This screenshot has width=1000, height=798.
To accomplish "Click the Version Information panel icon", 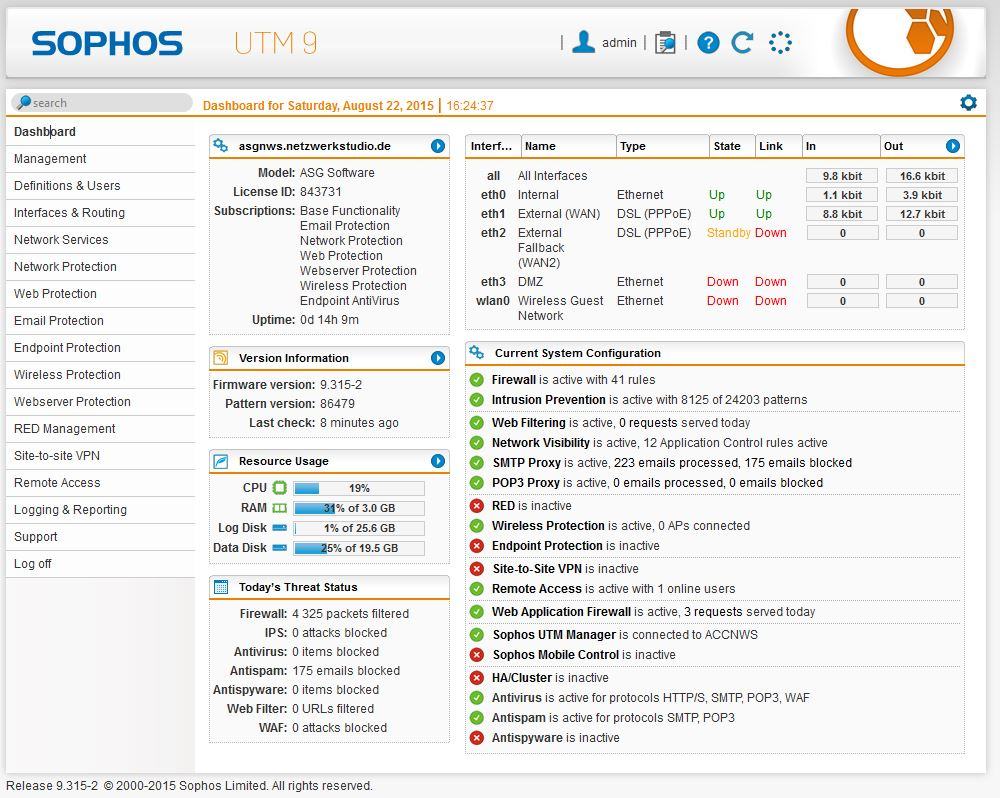I will (x=221, y=358).
